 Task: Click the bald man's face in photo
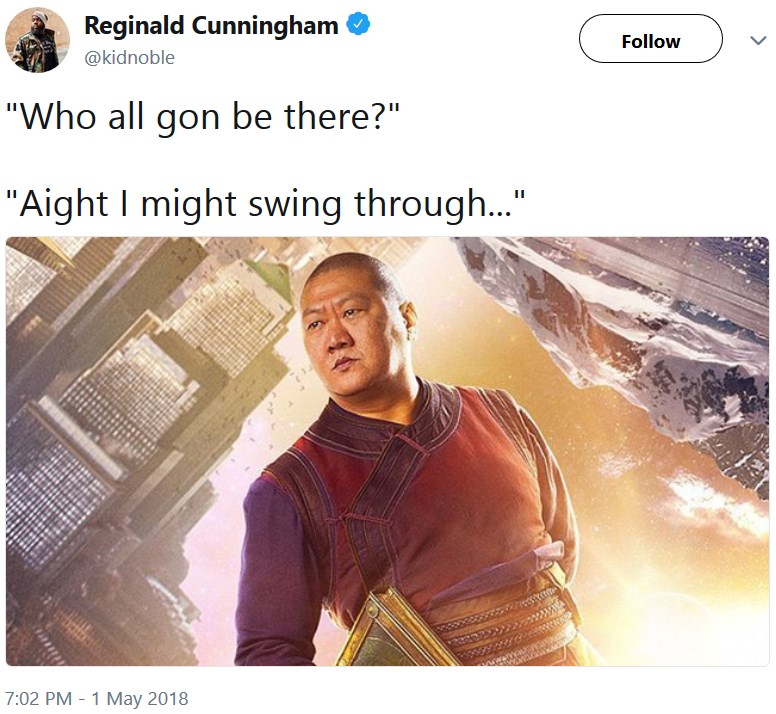349,327
